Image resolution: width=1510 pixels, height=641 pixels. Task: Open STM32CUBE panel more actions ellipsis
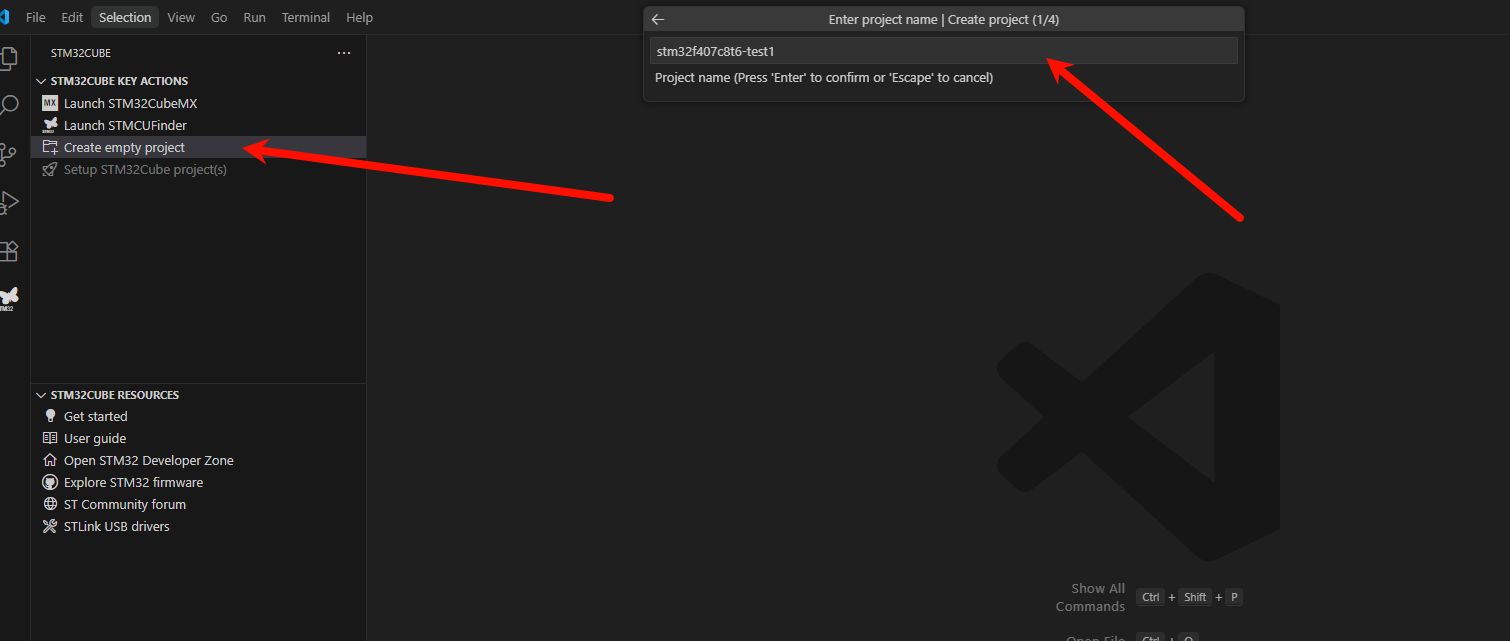click(x=344, y=53)
